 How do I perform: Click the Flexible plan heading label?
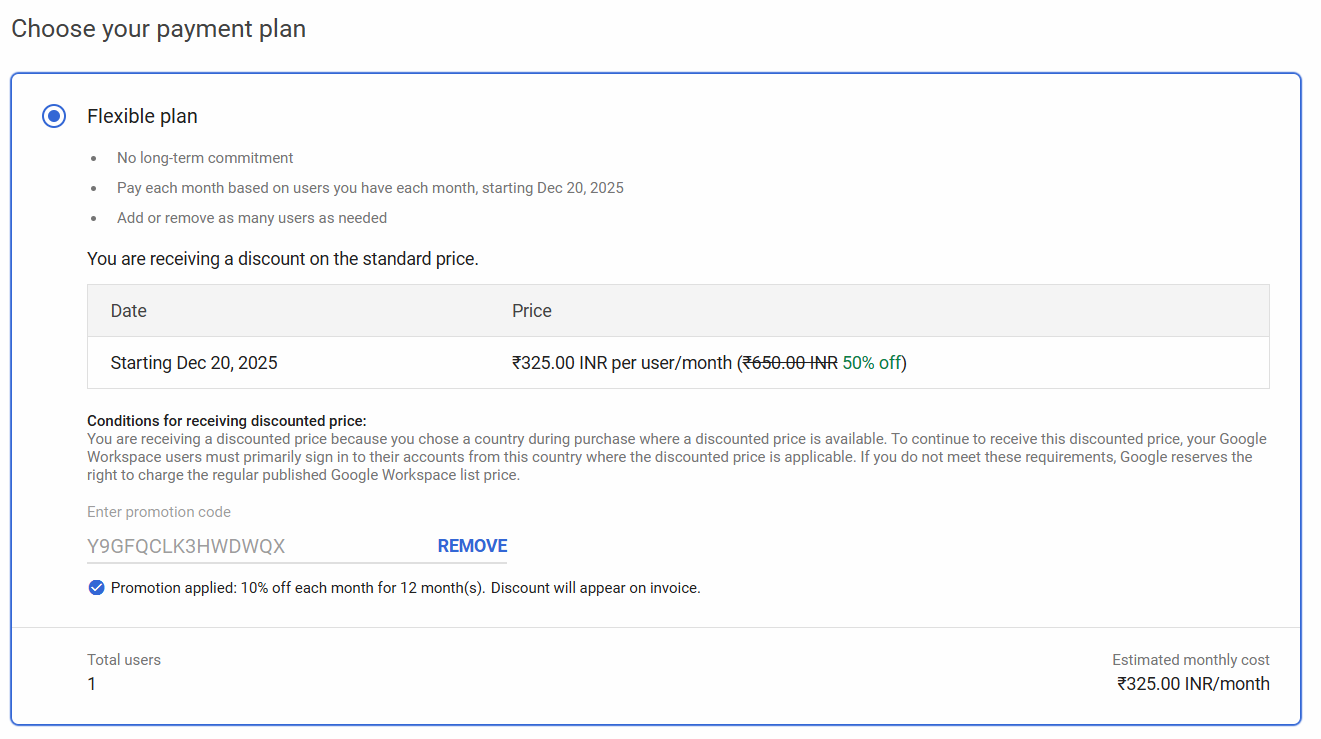click(142, 116)
